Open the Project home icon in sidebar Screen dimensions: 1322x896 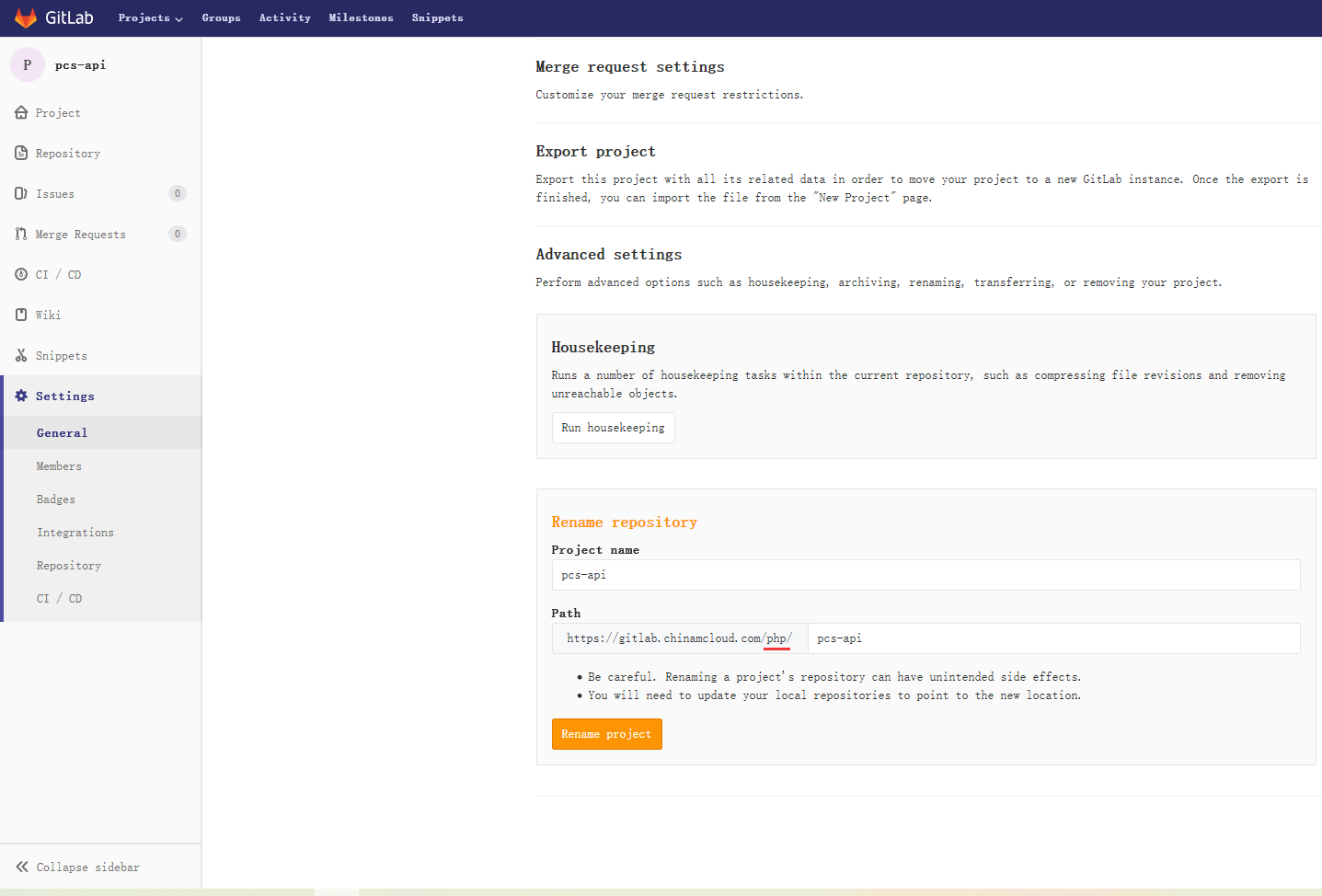pyautogui.click(x=21, y=112)
